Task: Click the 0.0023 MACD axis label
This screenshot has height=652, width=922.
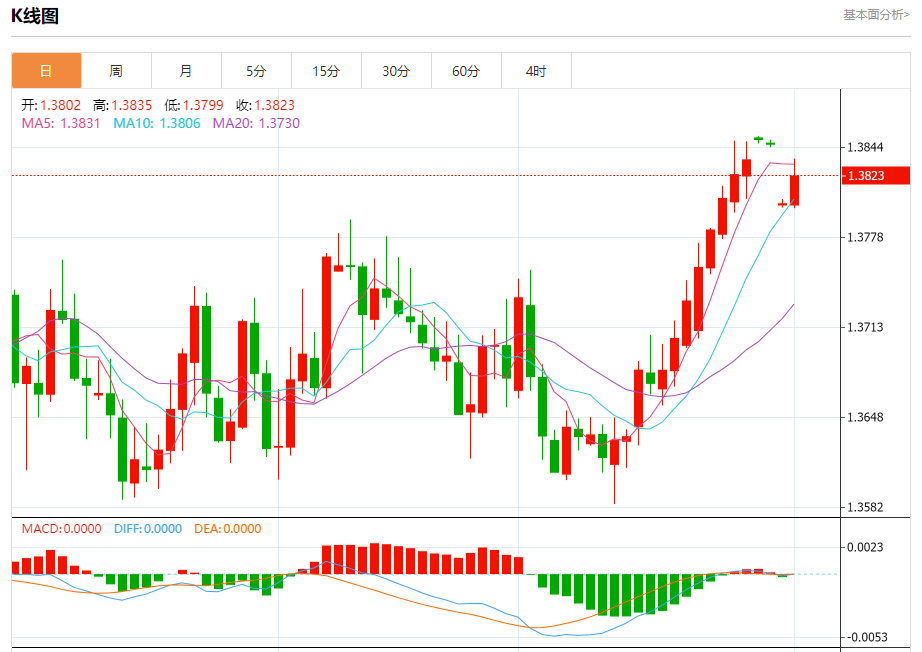Action: coord(865,547)
